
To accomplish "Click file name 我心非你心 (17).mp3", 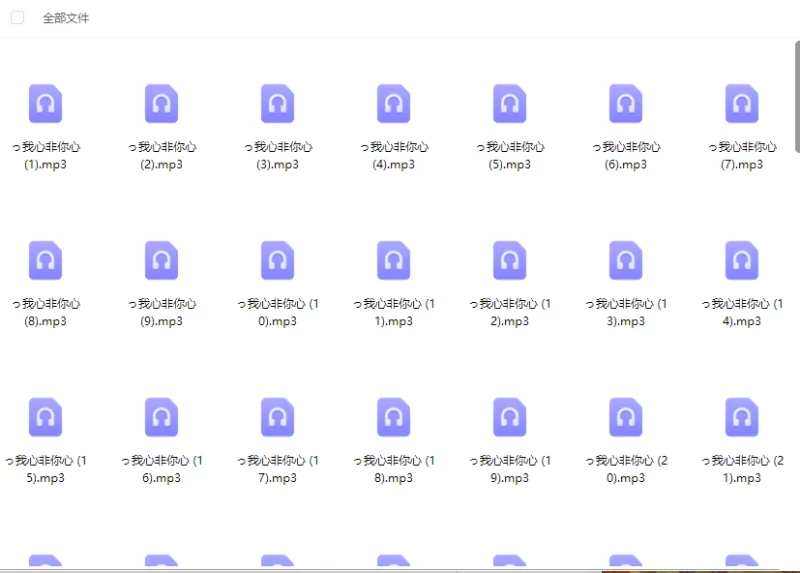I will coord(278,469).
